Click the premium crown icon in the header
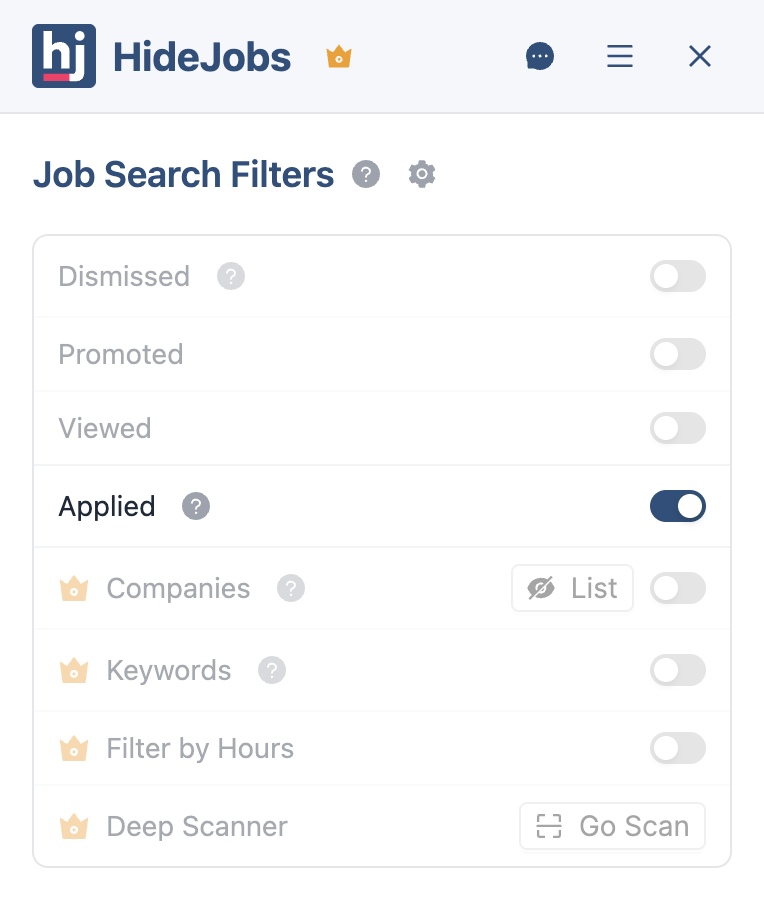 point(338,57)
